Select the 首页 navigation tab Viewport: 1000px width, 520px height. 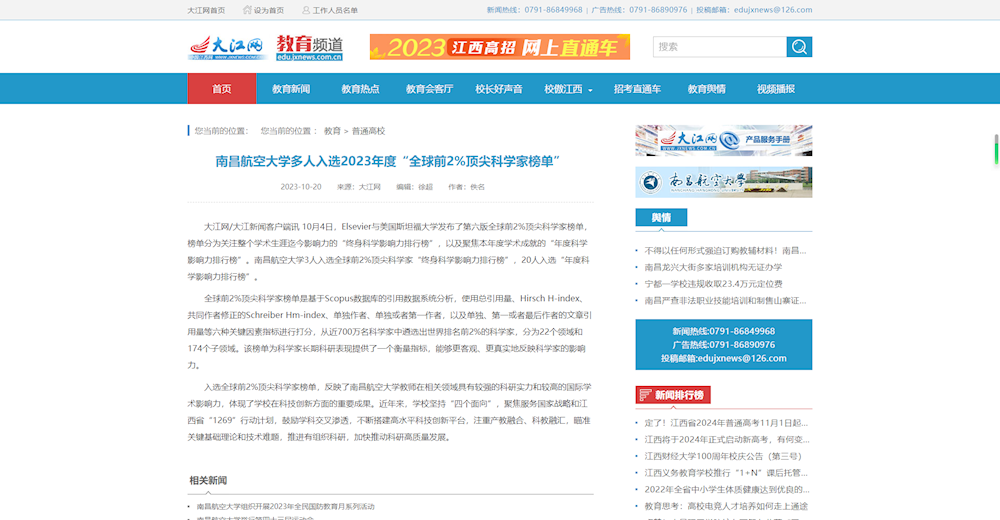221,89
